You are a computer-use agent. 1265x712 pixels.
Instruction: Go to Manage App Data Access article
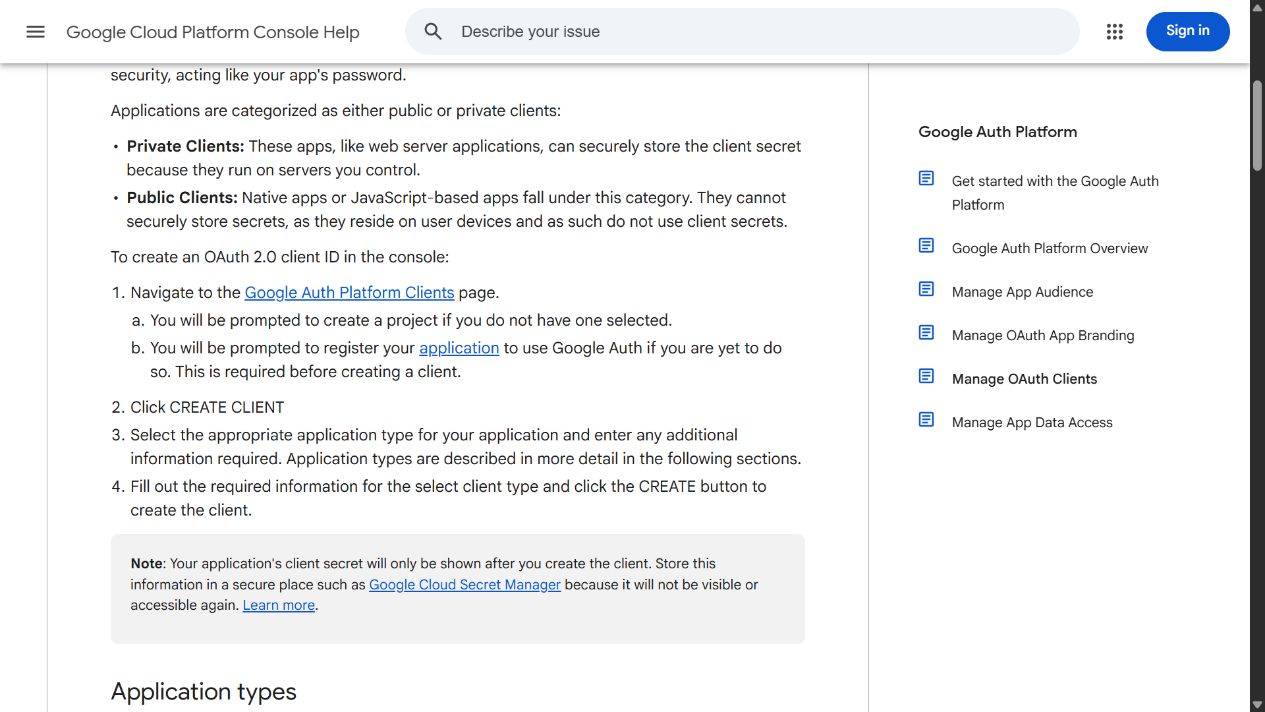pos(1032,422)
